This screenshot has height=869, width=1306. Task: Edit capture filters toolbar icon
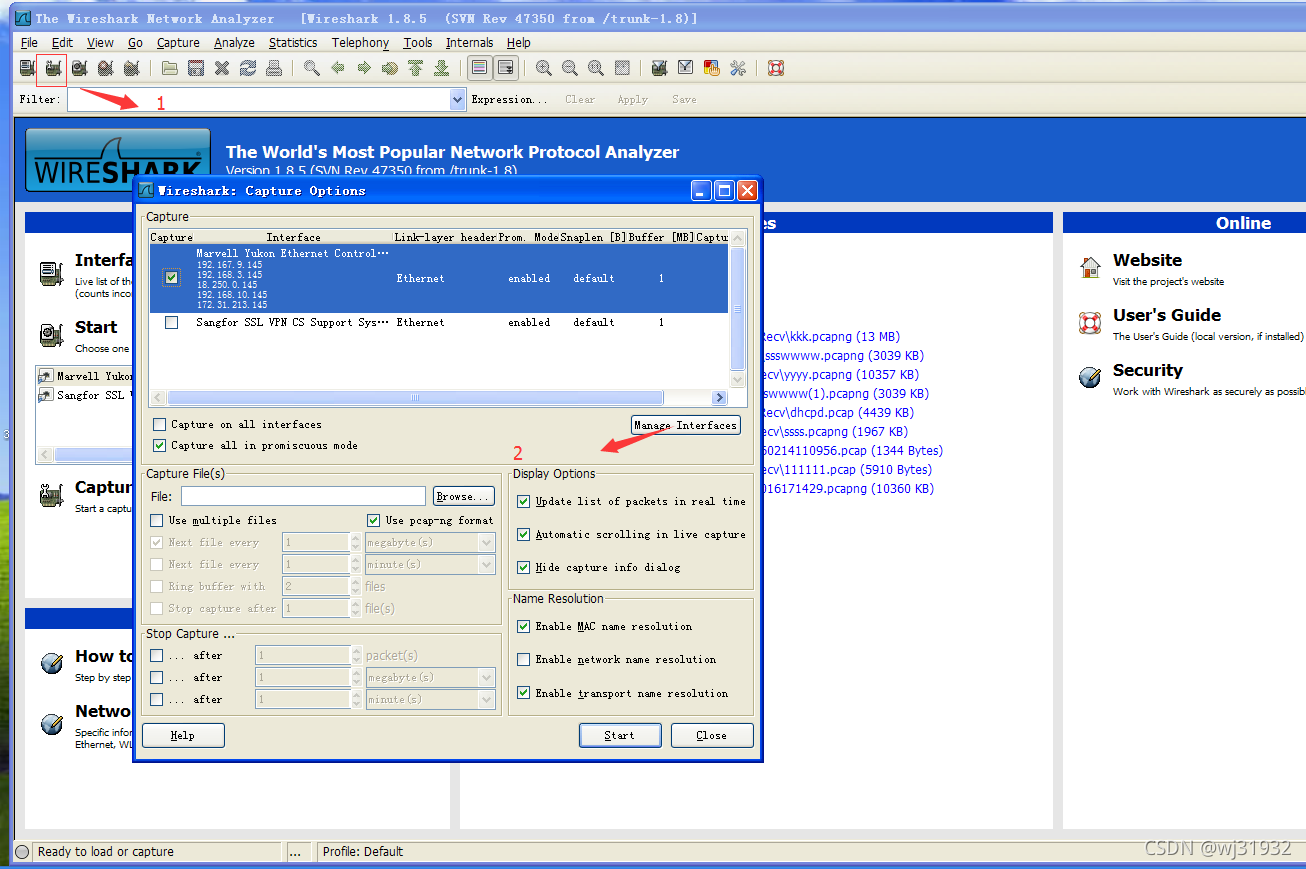[x=660, y=68]
